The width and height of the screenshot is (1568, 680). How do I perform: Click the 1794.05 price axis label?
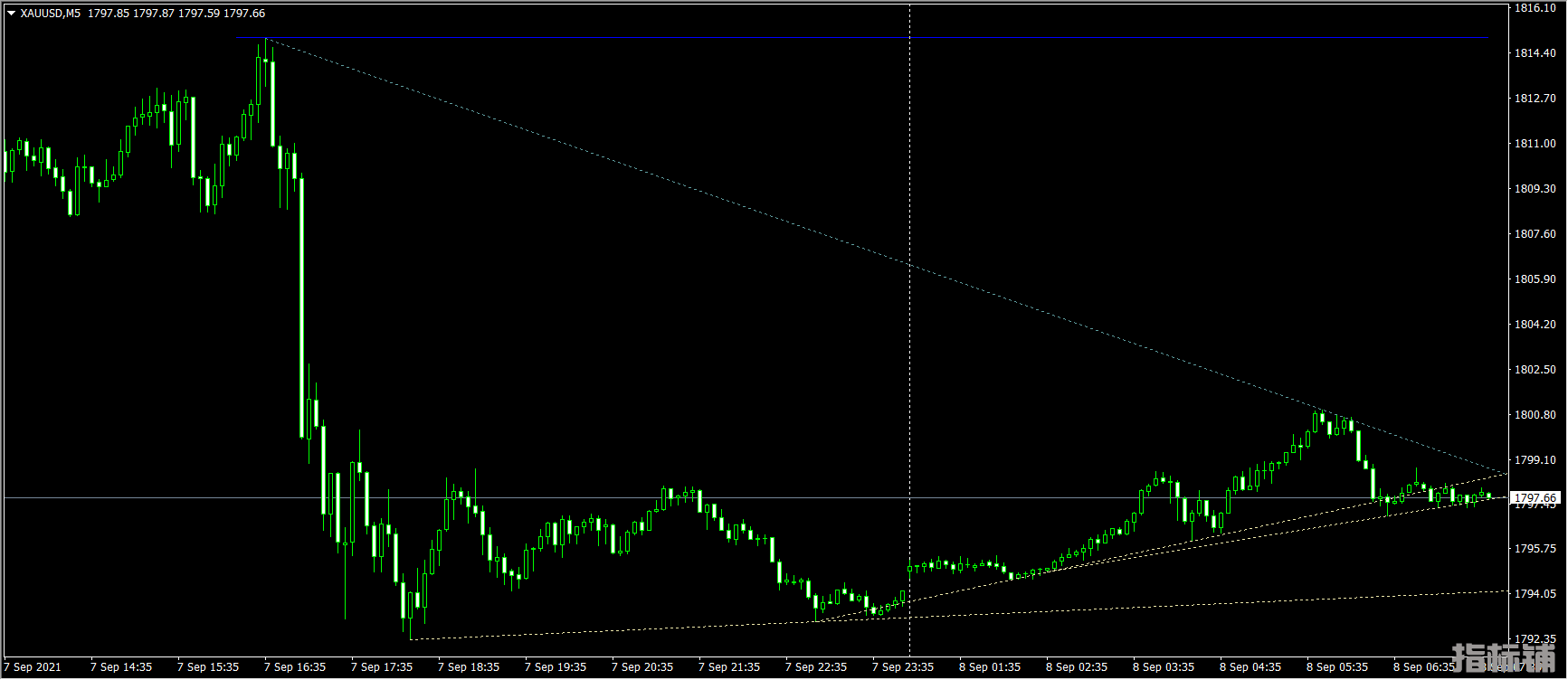pyautogui.click(x=1535, y=594)
